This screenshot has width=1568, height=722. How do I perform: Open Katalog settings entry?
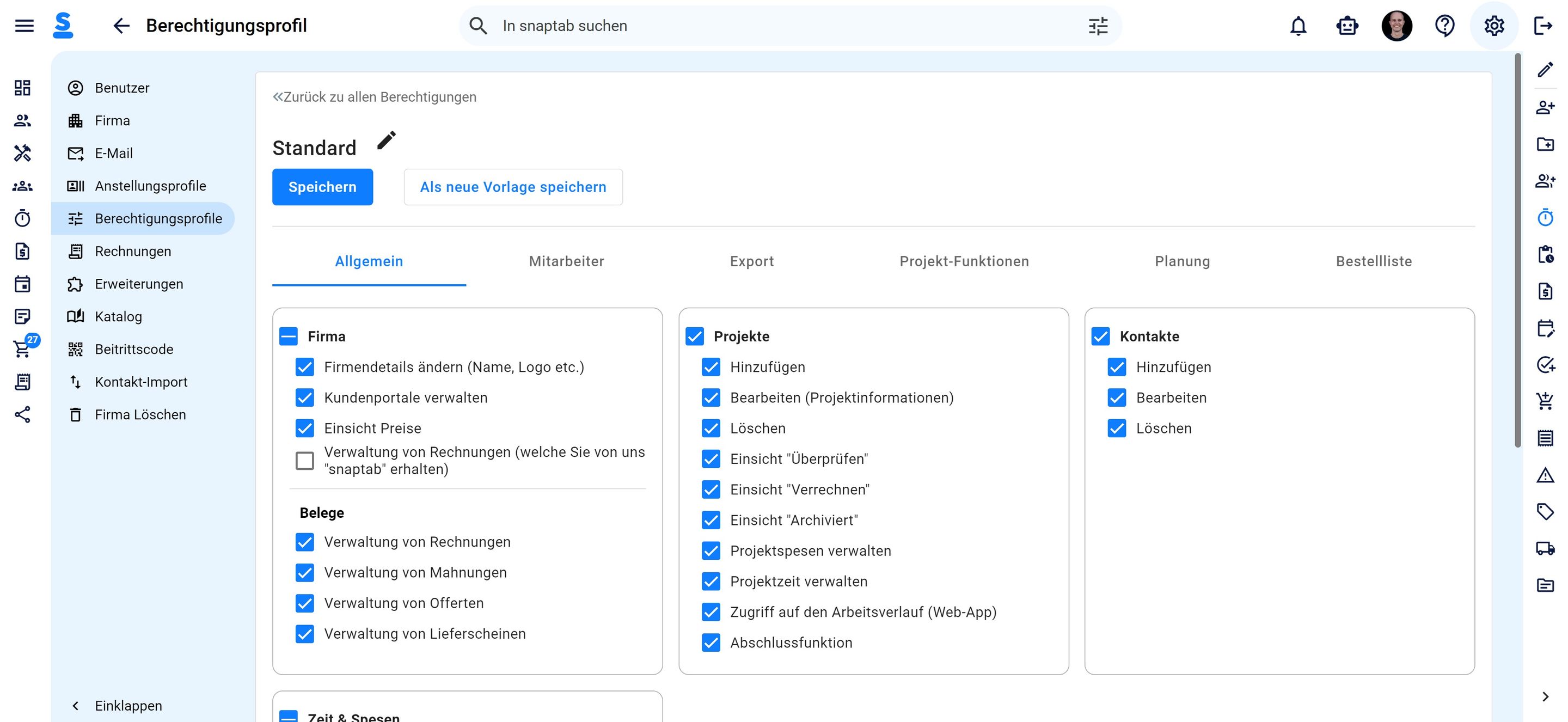143,316
